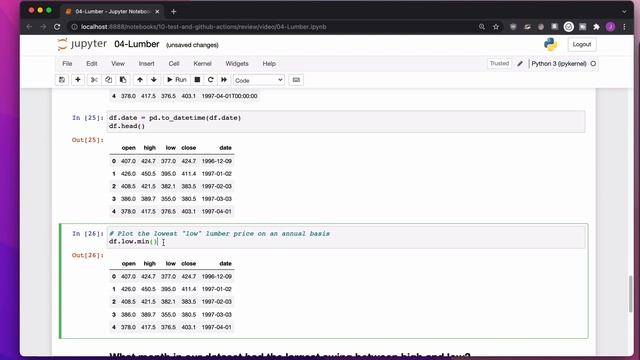Click the '1997-04-01' date in Out[26]

pos(217,327)
